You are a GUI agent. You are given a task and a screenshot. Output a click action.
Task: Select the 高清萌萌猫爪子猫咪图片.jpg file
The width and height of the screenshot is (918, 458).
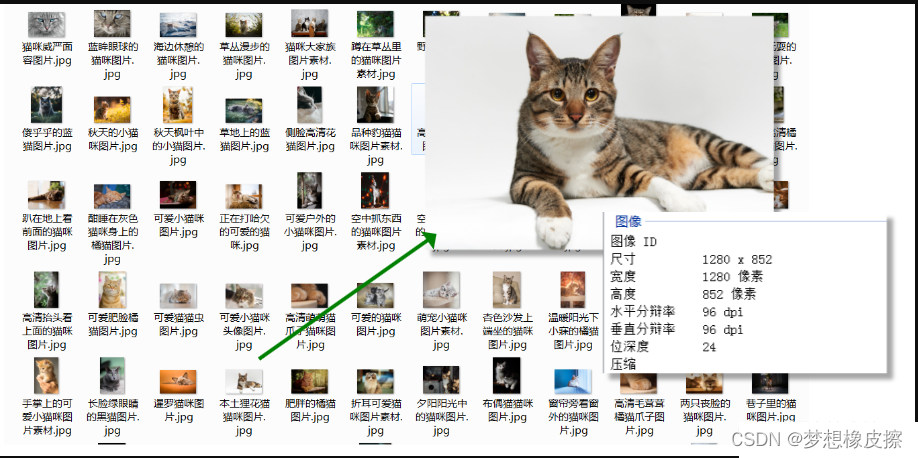point(310,318)
